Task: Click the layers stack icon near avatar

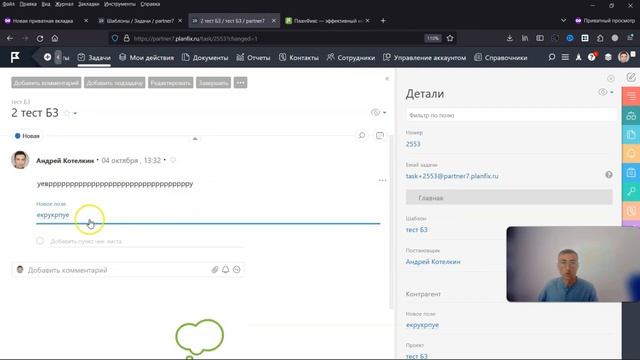Action: (608, 57)
